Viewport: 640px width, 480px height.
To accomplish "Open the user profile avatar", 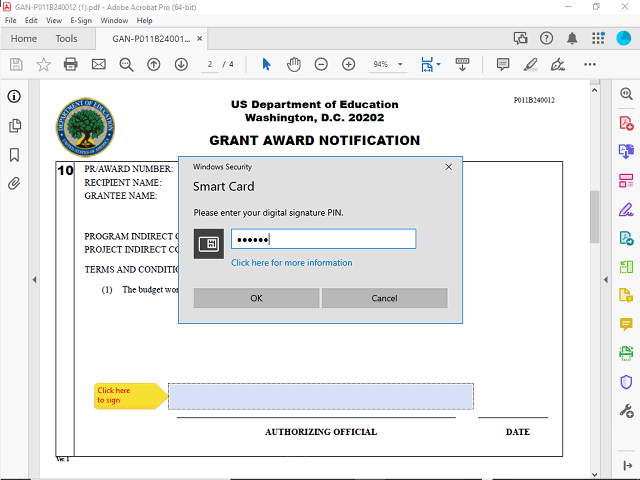I will click(624, 38).
